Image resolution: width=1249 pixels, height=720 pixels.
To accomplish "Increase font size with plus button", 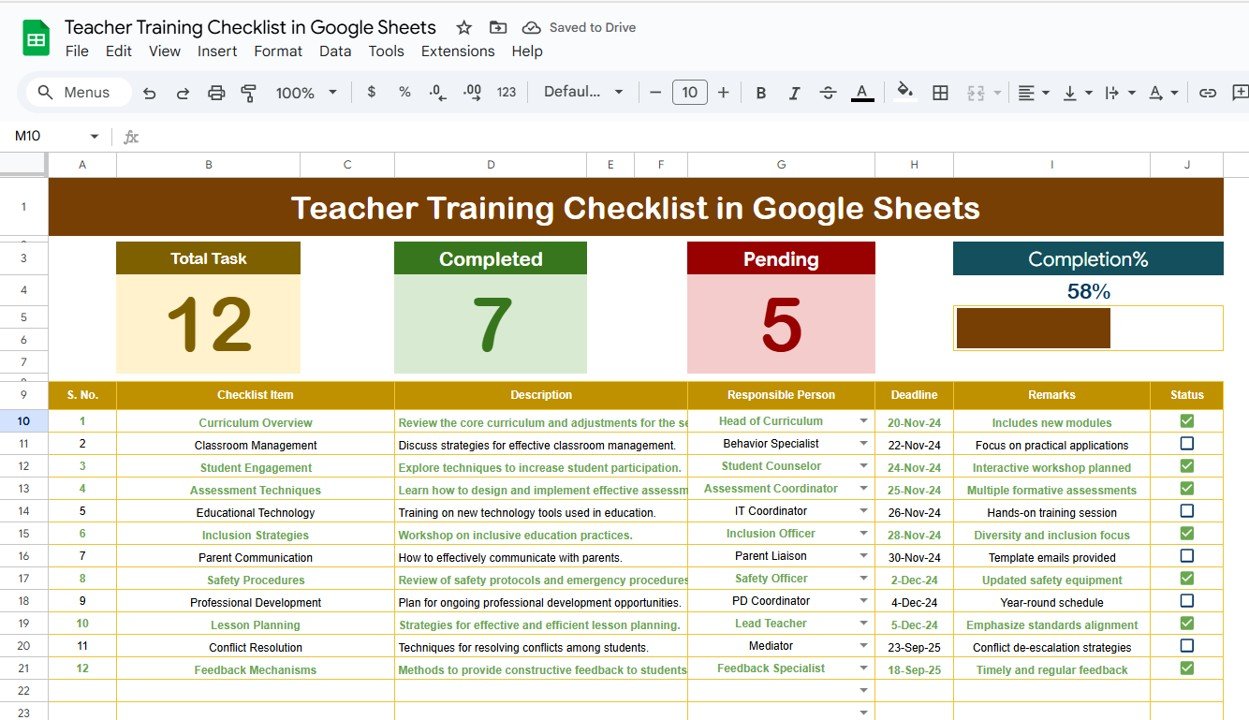I will point(723,92).
